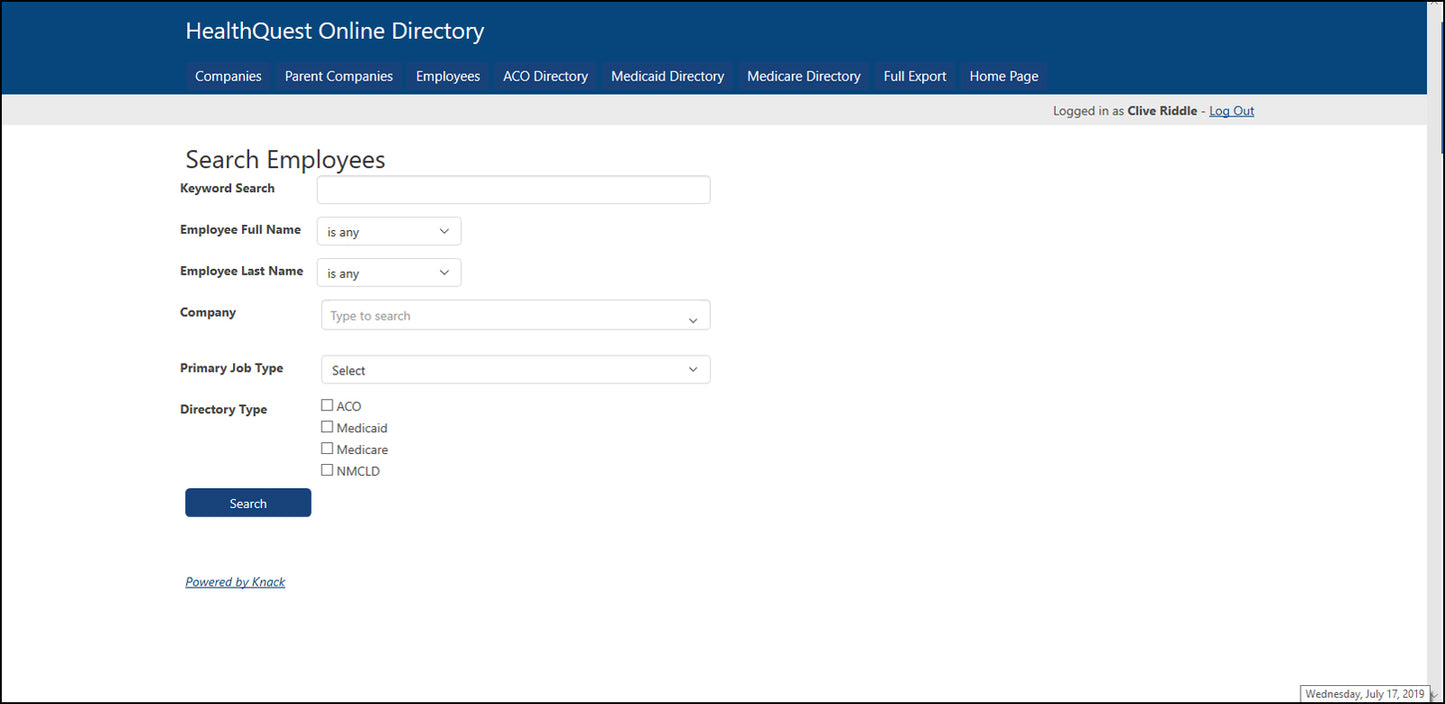Switch to Medicaid Directory tab
Viewport: 1445px width, 704px height.
[x=667, y=76]
